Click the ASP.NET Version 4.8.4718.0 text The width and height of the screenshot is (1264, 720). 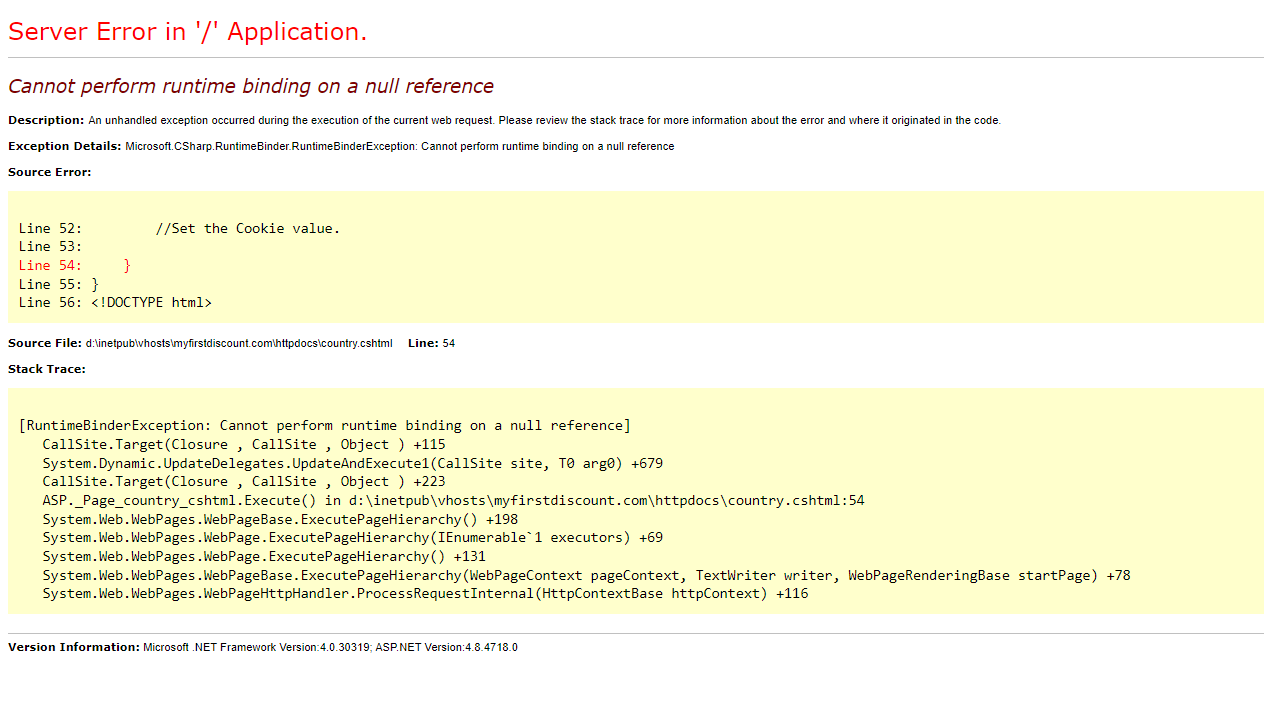pos(446,647)
